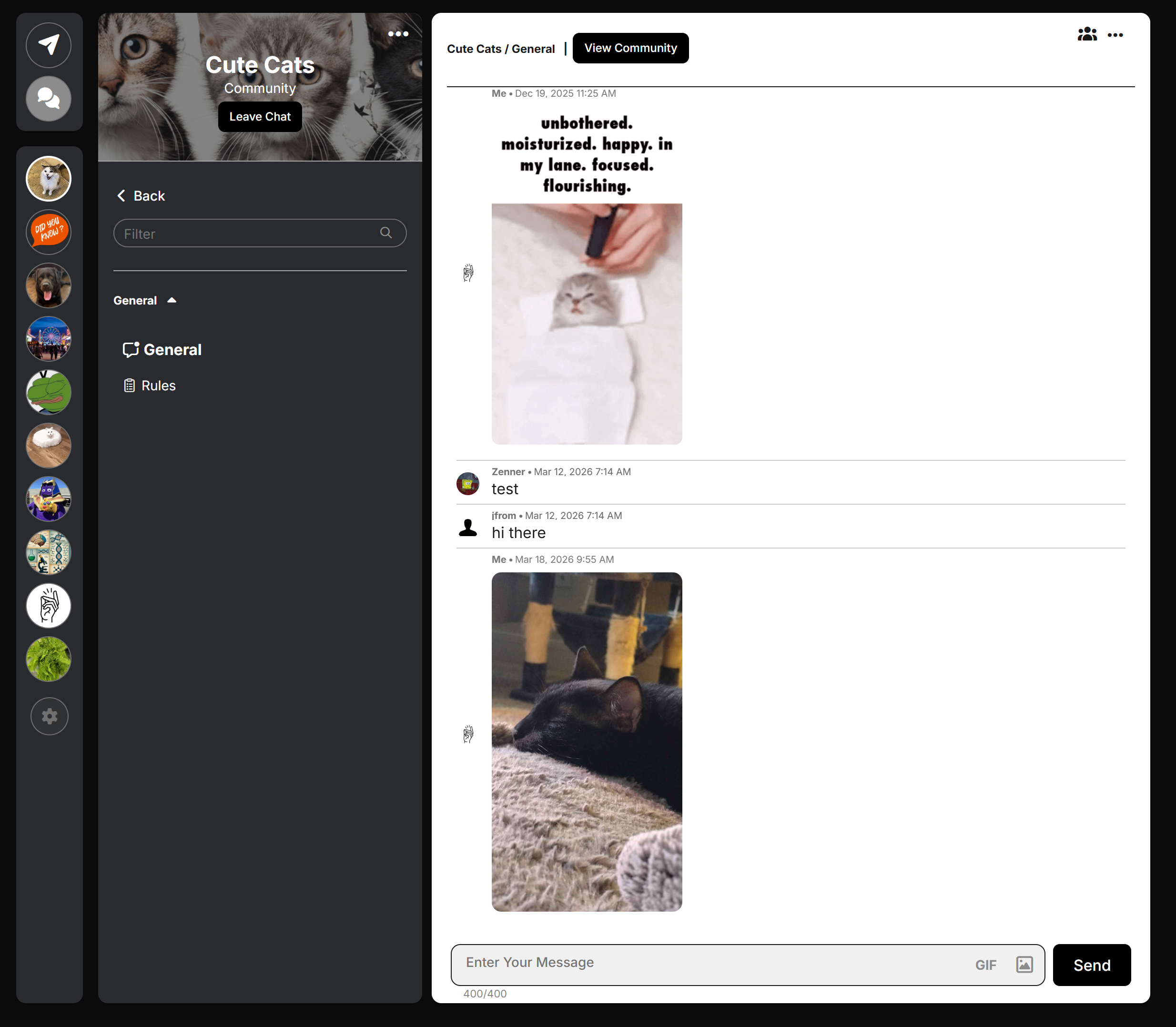Open the three-dot menu on the Cute Cats banner

[x=398, y=34]
